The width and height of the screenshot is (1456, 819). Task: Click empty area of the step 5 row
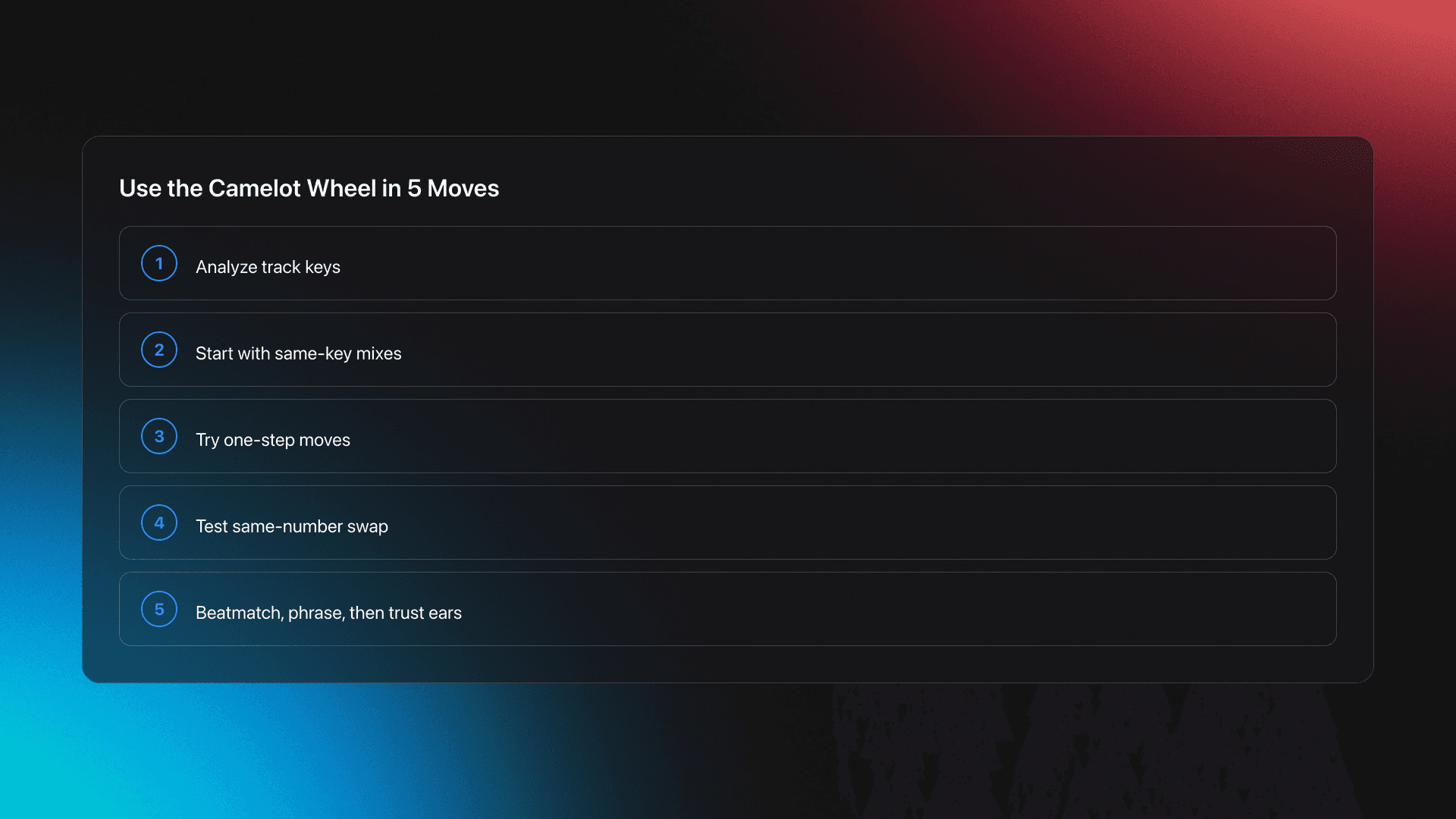pos(834,609)
